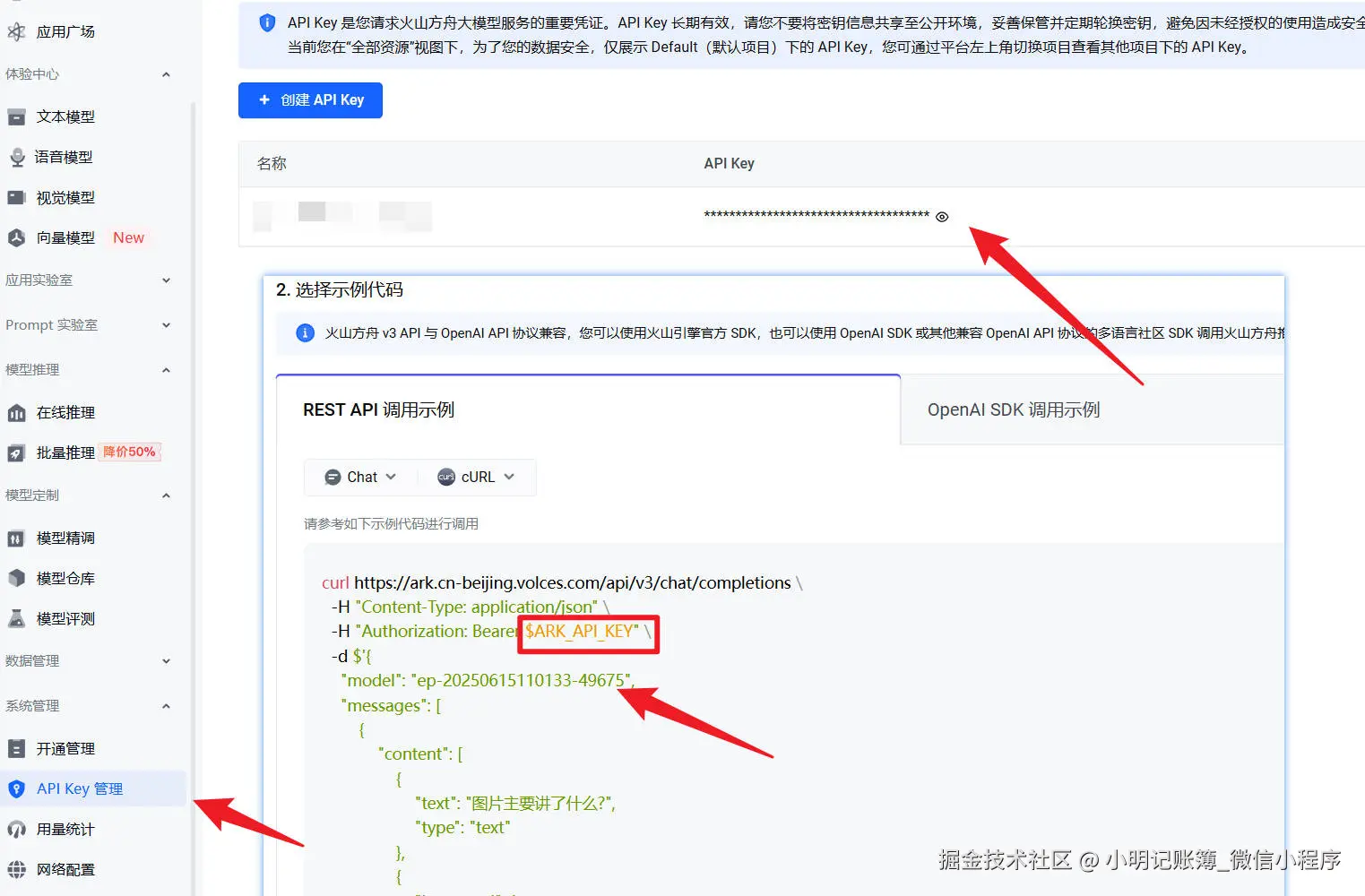Select 模型评测 from the sidebar

point(64,618)
